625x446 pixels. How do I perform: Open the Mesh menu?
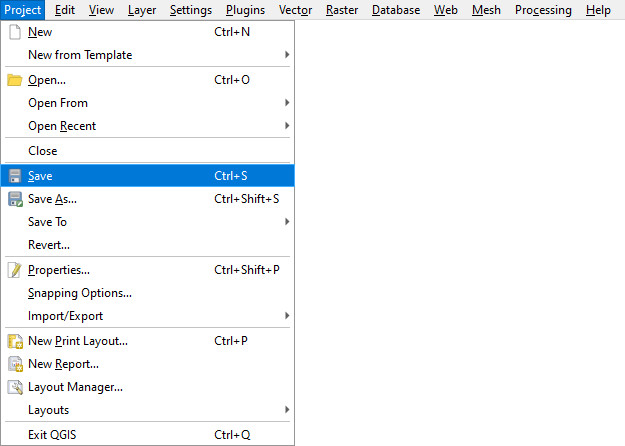(486, 10)
